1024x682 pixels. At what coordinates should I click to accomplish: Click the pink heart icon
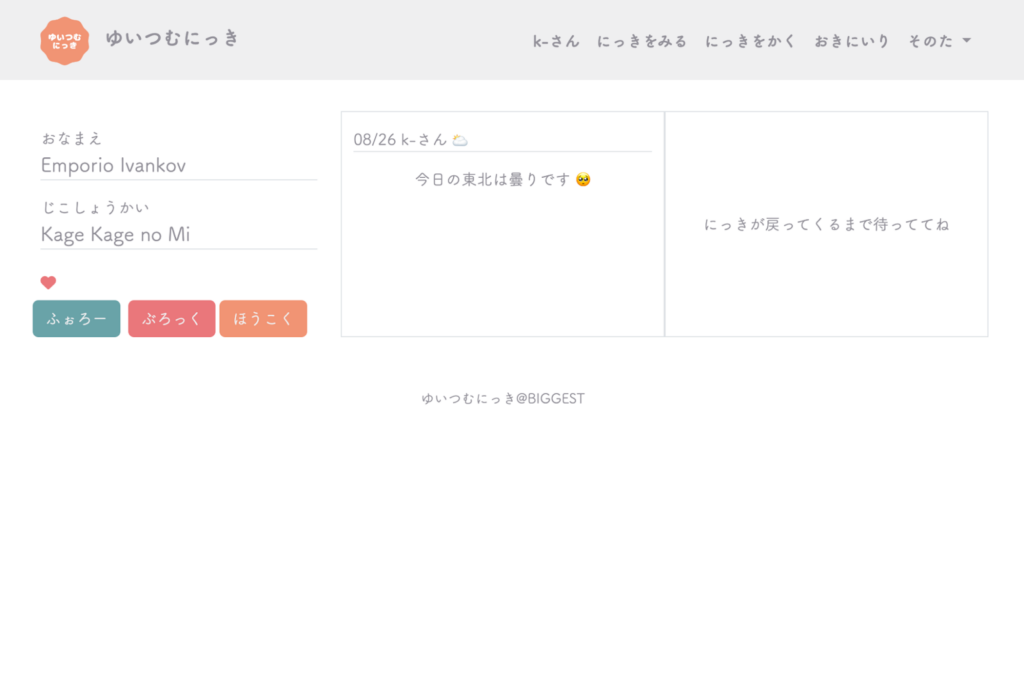pos(48,283)
